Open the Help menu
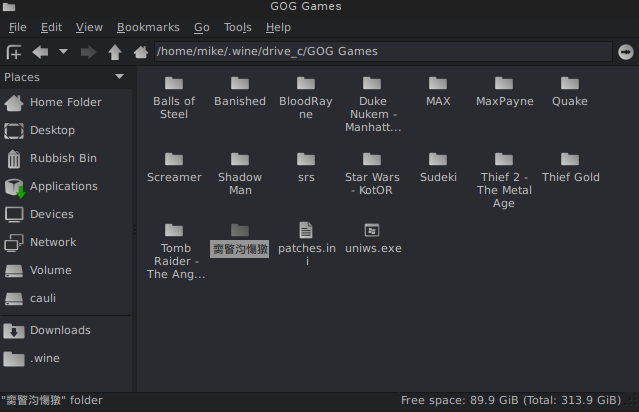Viewport: 639px width, 412px height. pyautogui.click(x=278, y=27)
